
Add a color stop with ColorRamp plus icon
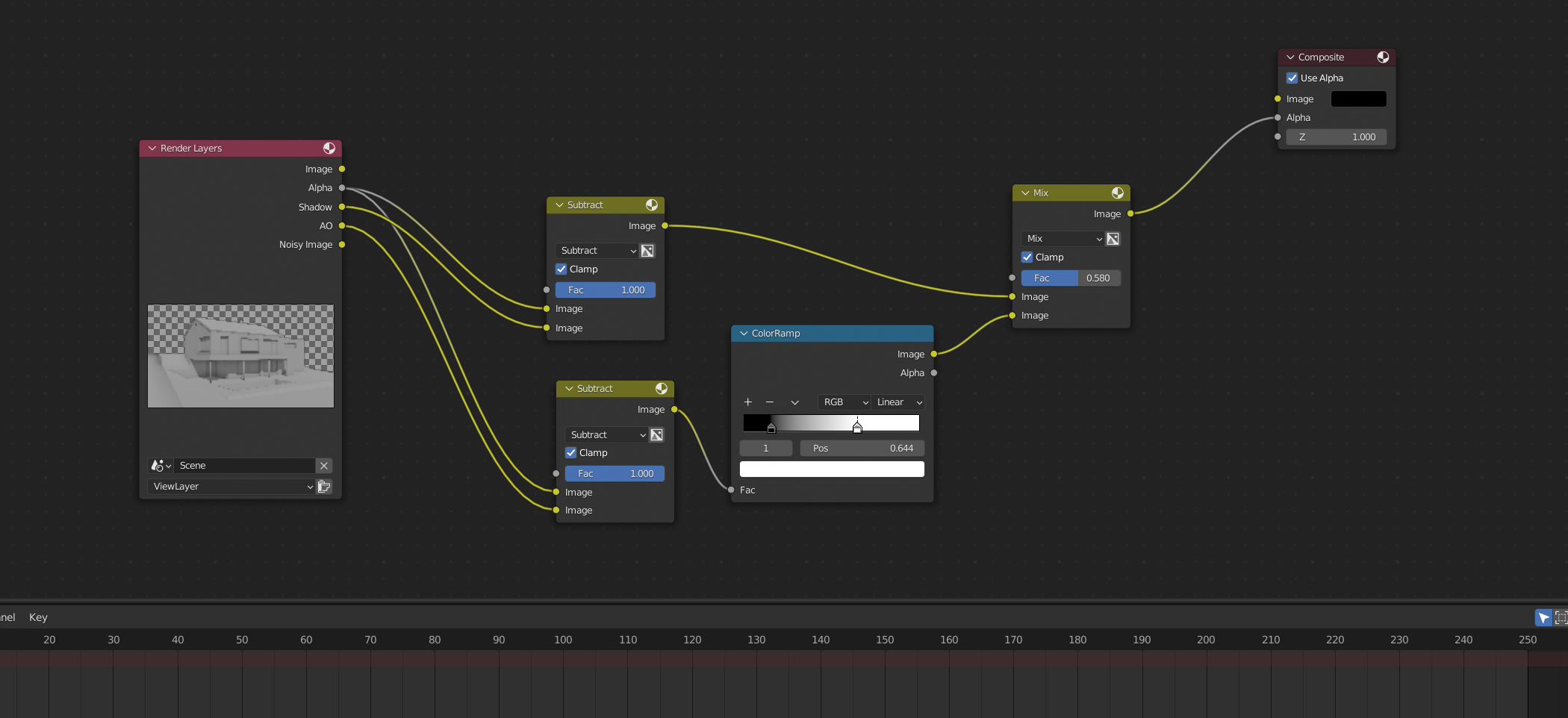tap(748, 402)
